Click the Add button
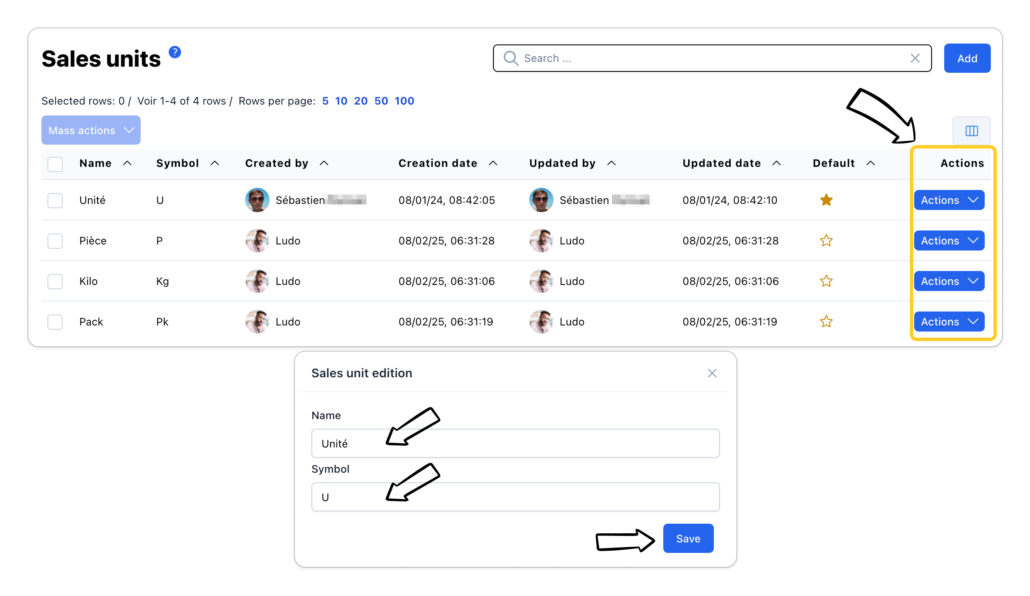 [x=966, y=58]
